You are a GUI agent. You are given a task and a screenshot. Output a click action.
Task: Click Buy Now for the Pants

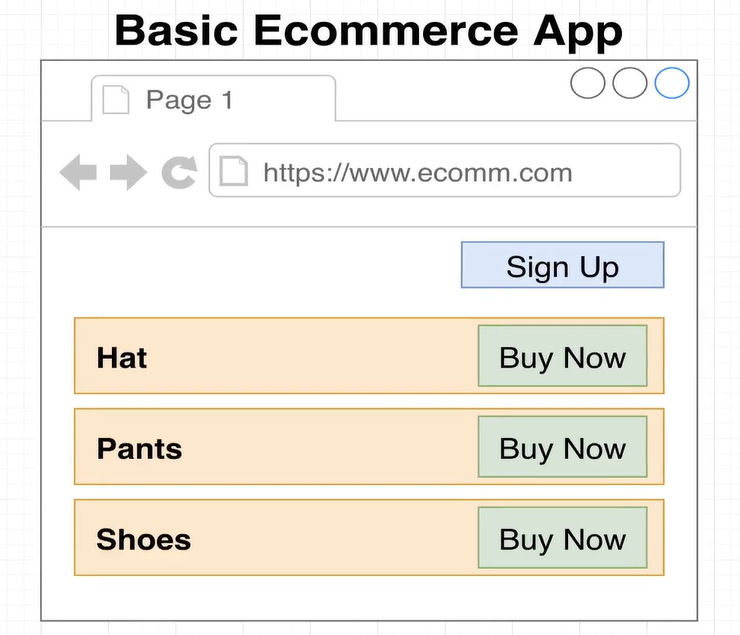pos(562,448)
